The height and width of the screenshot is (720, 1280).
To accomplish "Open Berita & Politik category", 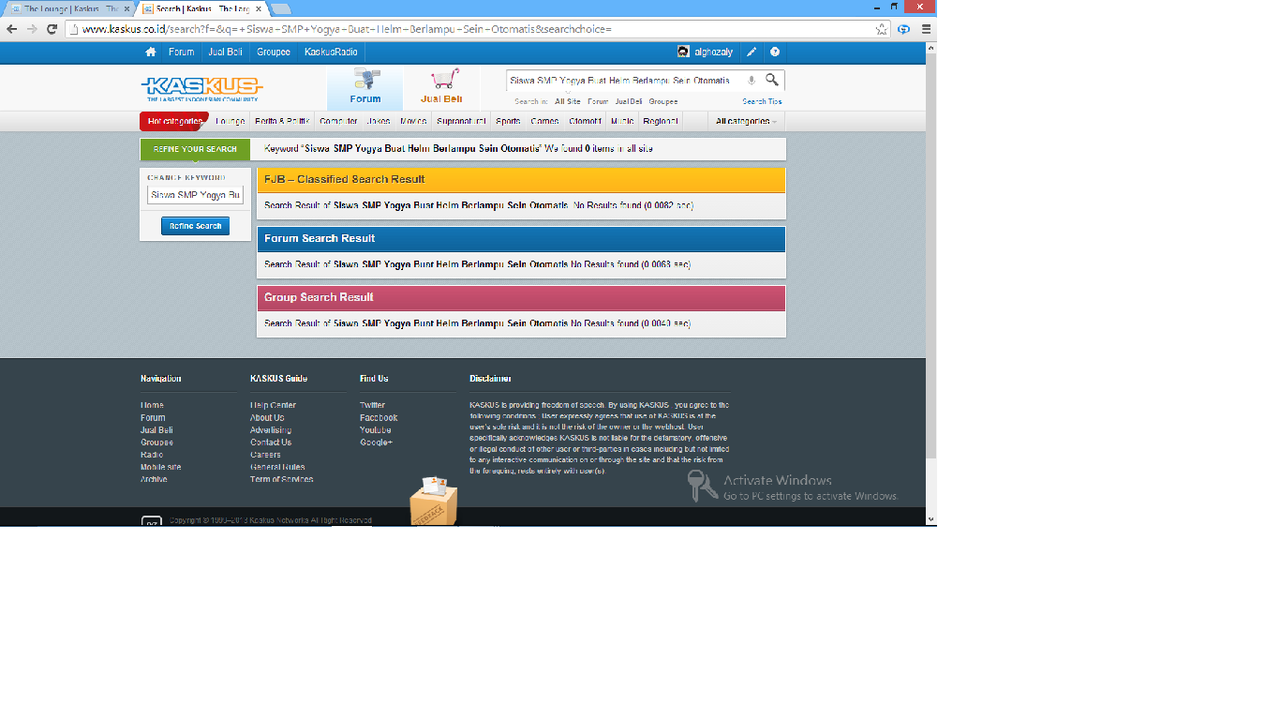I will (282, 121).
